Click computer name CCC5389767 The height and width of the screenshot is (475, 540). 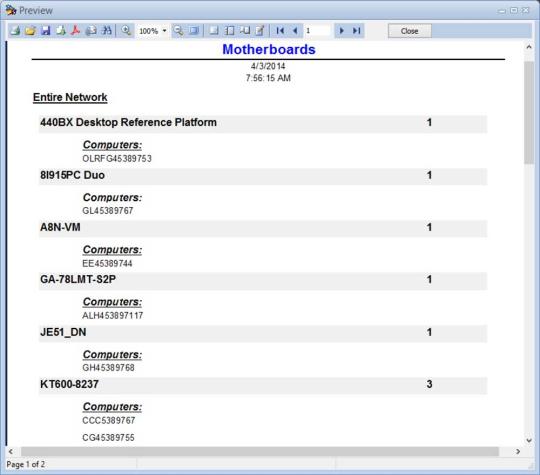[108, 421]
